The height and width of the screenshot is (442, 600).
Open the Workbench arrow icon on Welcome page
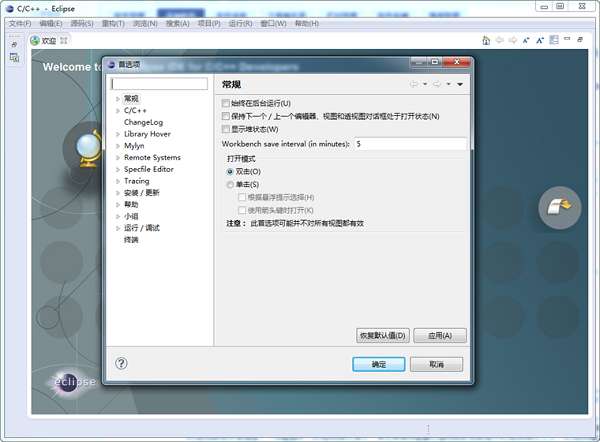pos(559,207)
